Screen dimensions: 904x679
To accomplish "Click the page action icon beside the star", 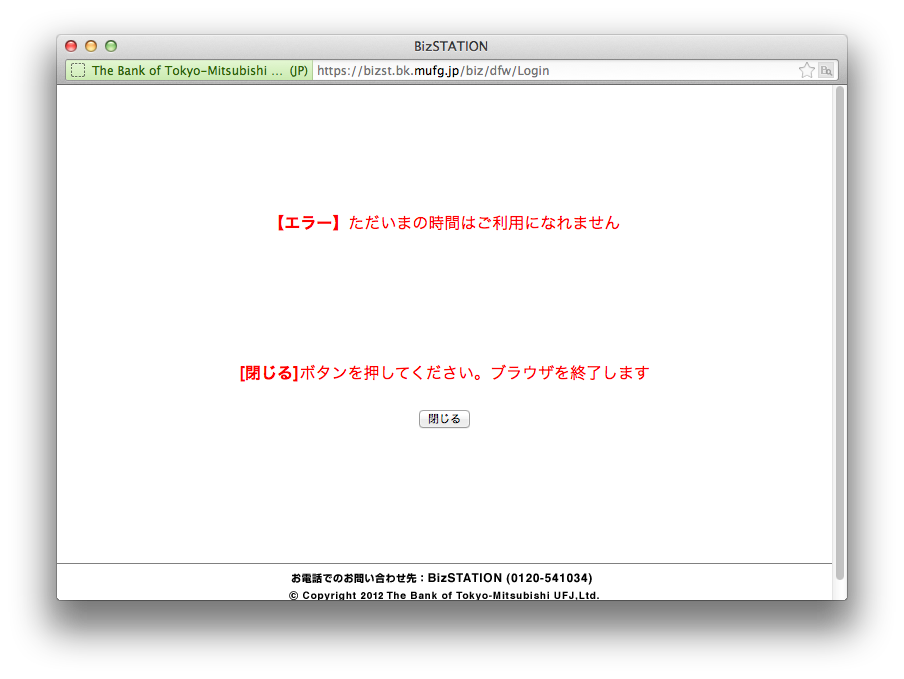I will [x=826, y=71].
